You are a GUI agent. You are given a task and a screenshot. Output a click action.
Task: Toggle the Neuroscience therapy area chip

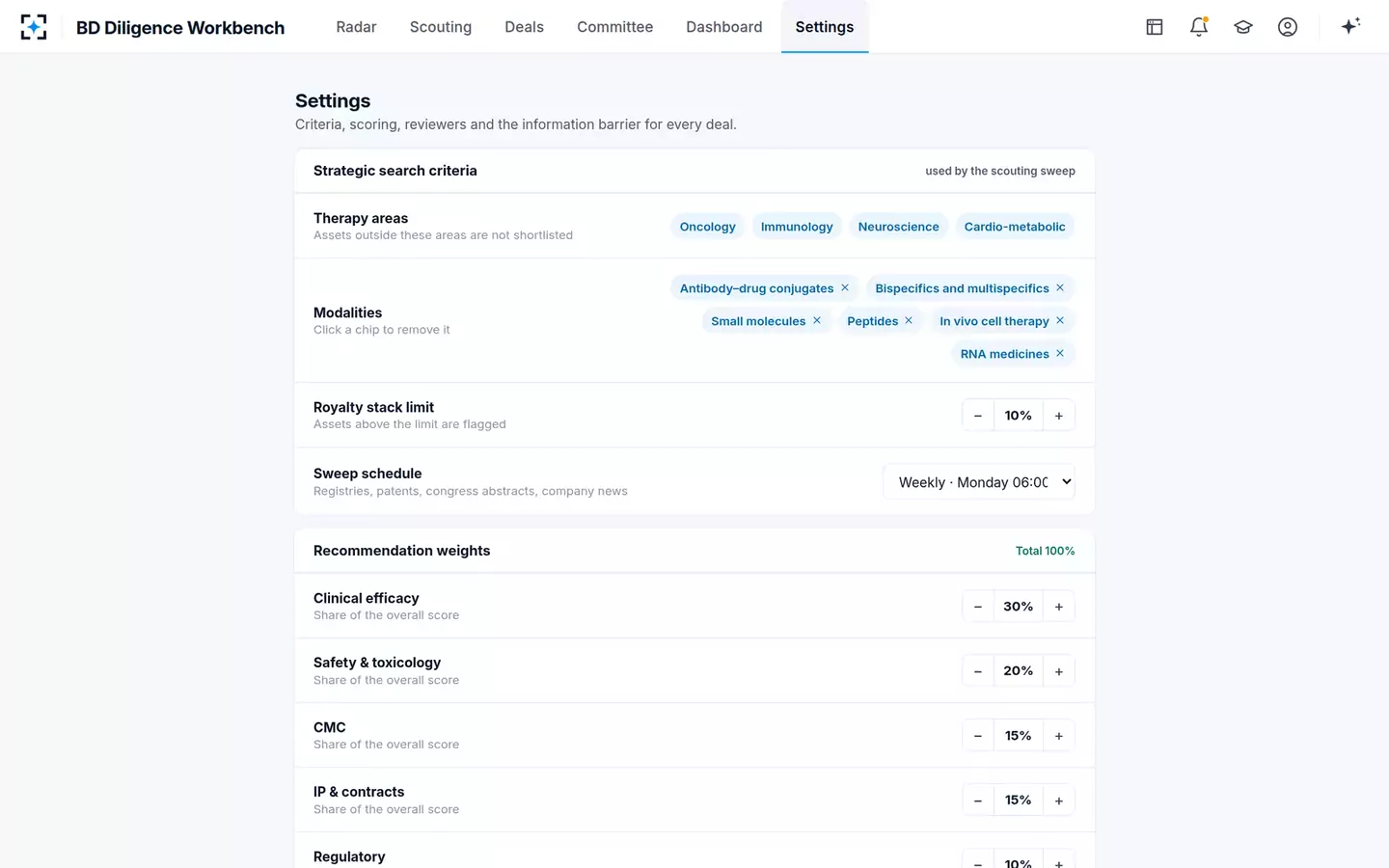point(899,227)
